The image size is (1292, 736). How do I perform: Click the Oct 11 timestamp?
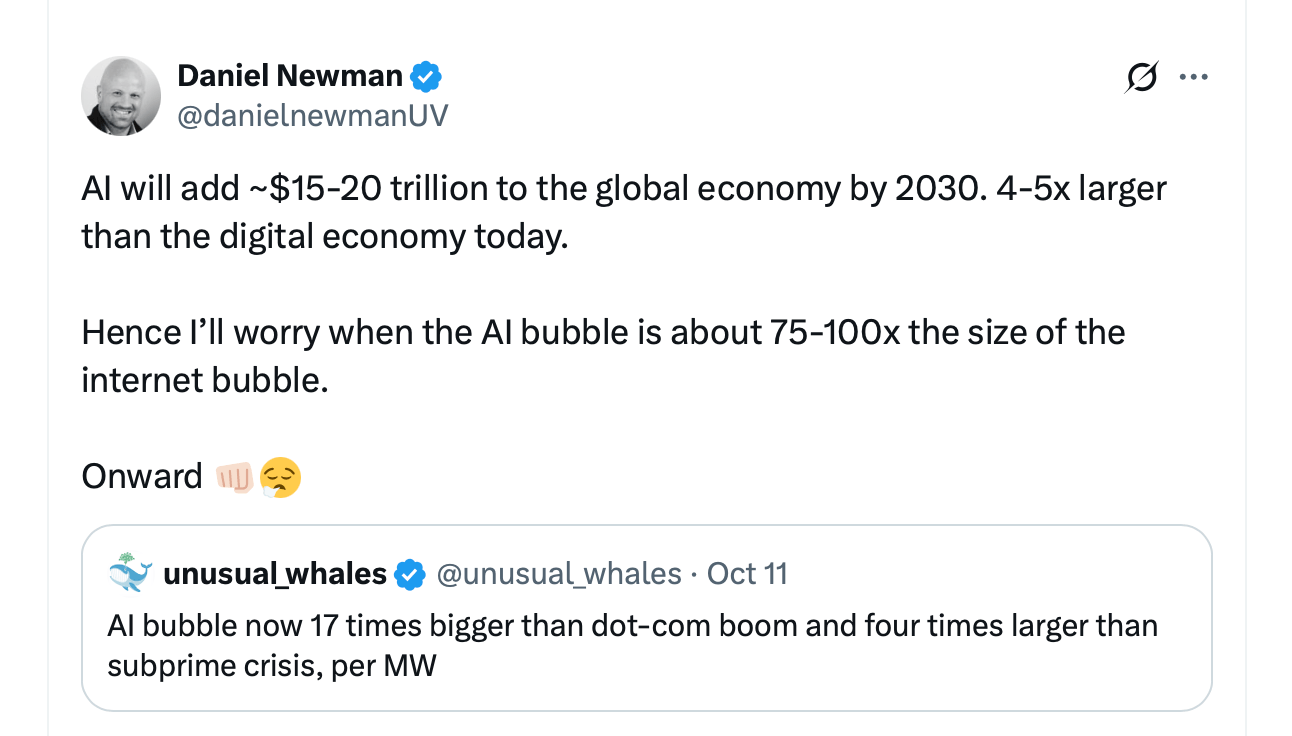pos(747,574)
